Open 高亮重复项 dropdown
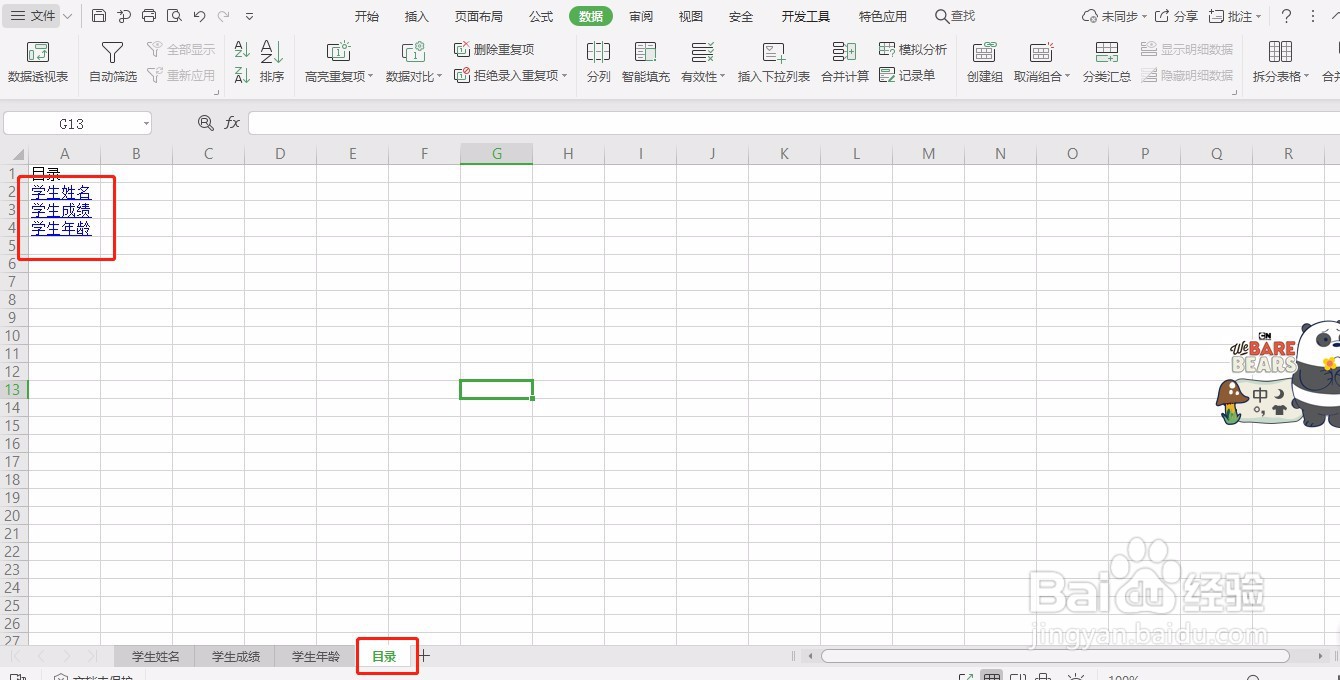Viewport: 1340px width, 680px height. pos(339,62)
